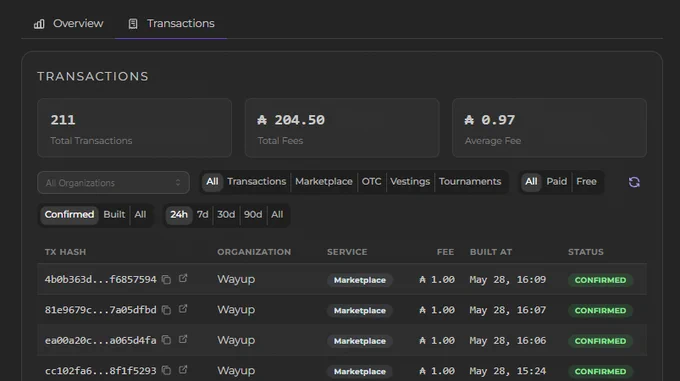The width and height of the screenshot is (680, 381).
Task: Show only Paid transactions
Action: (x=557, y=182)
